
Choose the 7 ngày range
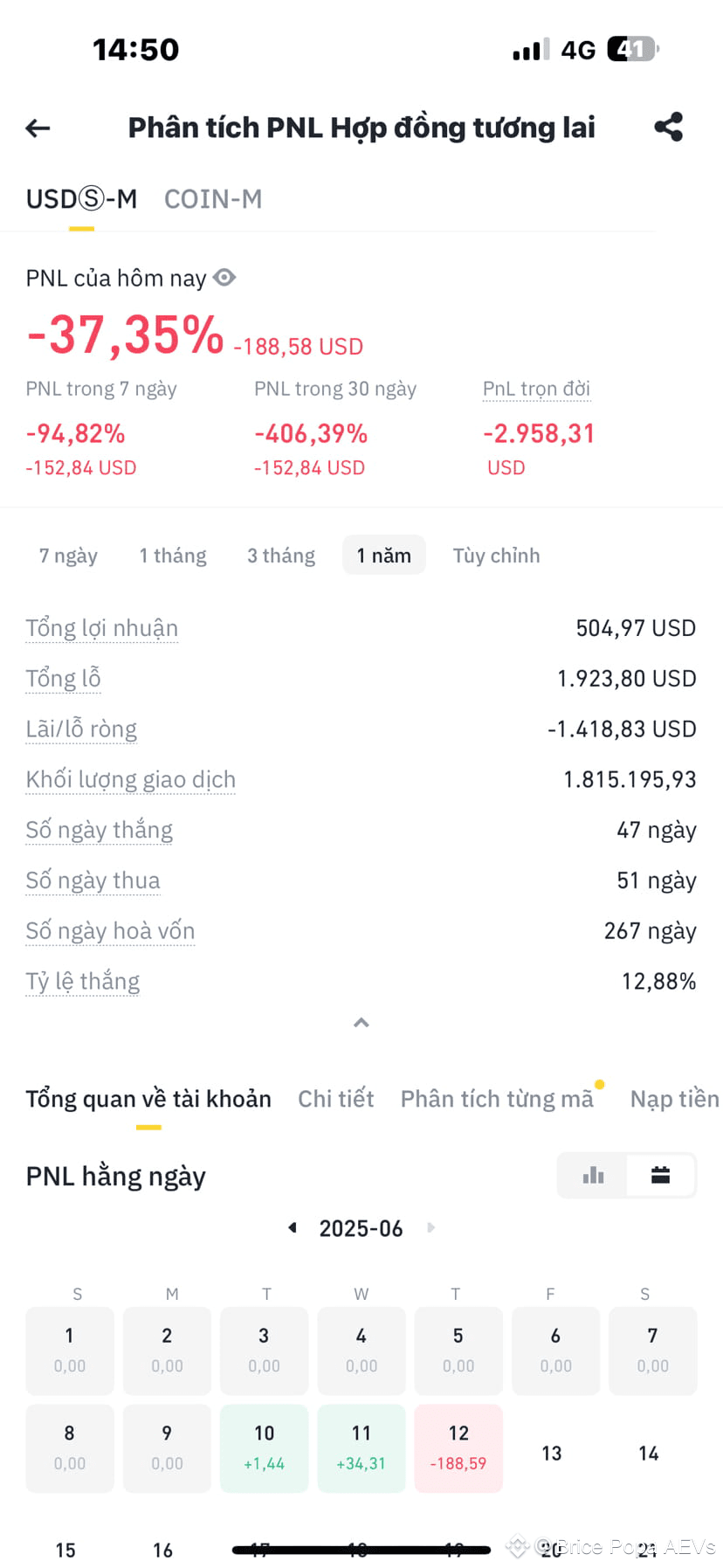pos(68,556)
